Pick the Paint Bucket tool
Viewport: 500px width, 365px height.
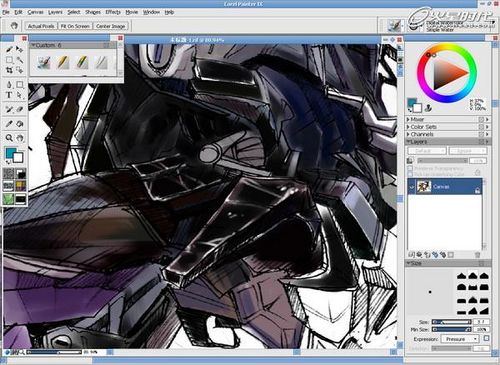(20, 124)
